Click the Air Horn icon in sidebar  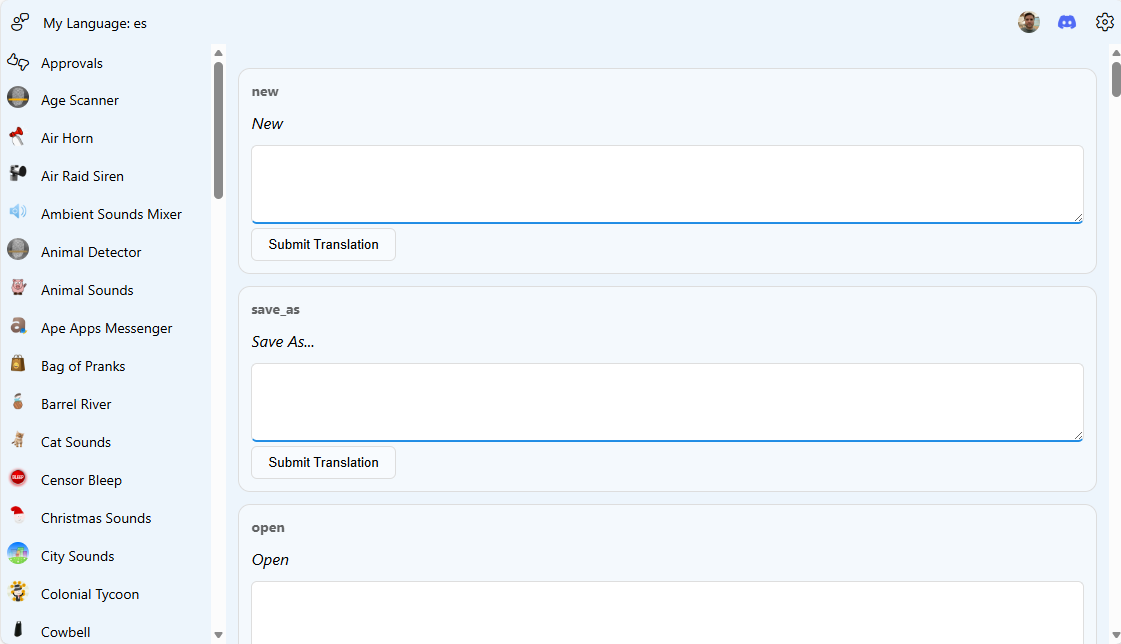[18, 138]
